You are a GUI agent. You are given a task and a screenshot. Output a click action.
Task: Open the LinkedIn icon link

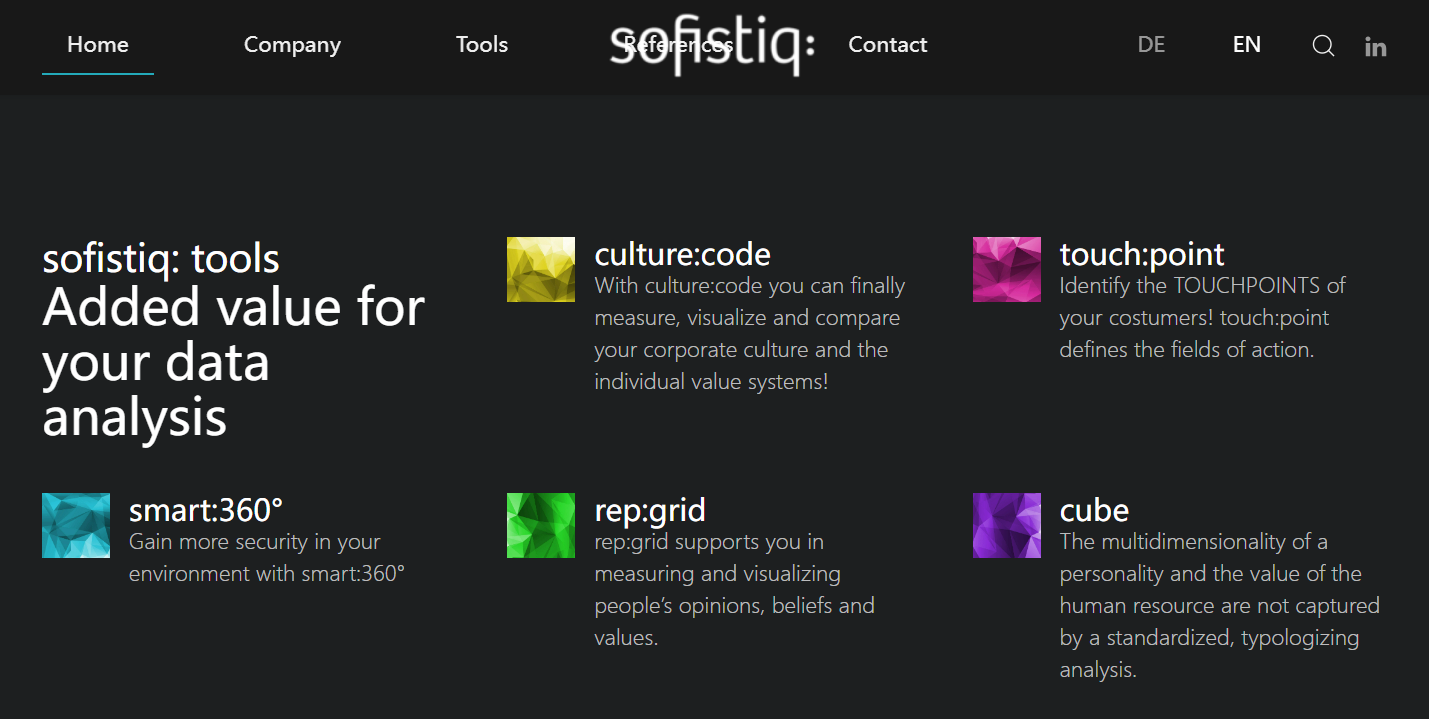click(1376, 47)
